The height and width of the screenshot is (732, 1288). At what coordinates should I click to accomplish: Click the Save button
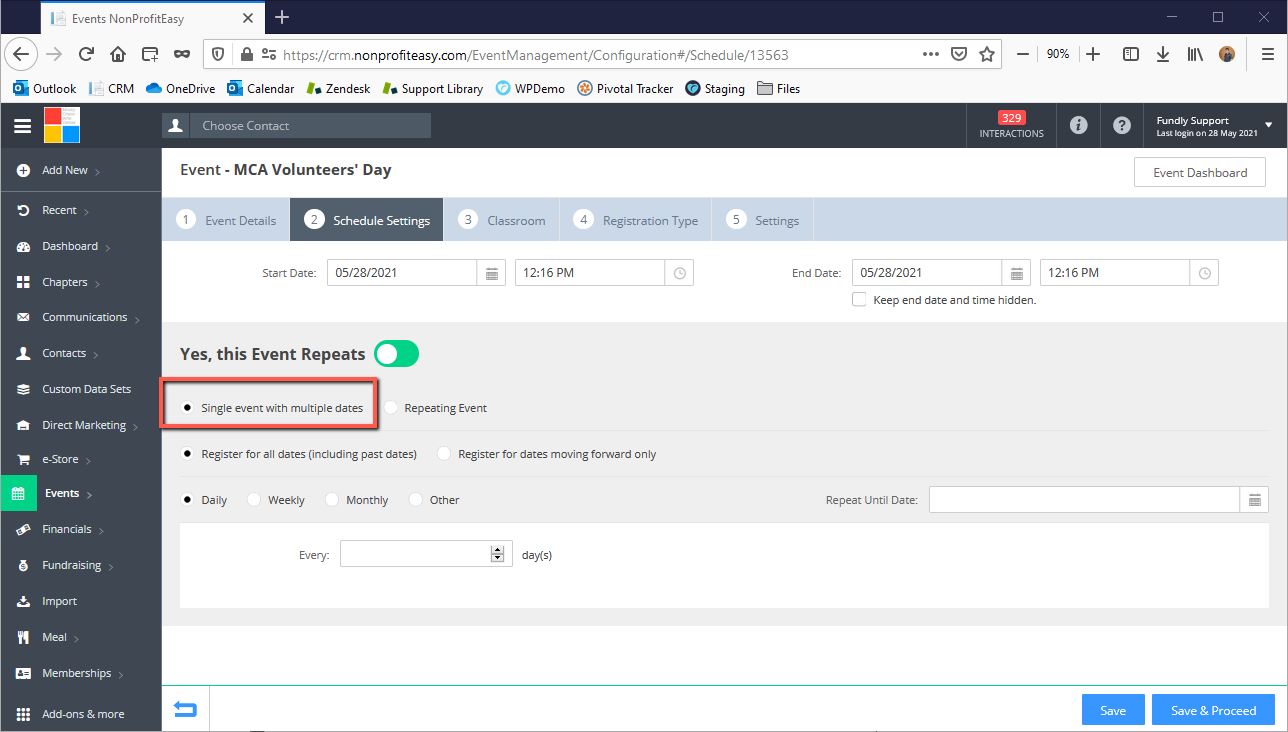tap(1113, 710)
